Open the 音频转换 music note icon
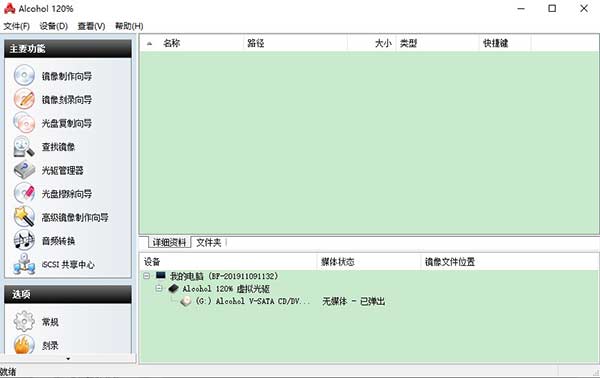Viewport: 600px width, 378px height. 24,241
